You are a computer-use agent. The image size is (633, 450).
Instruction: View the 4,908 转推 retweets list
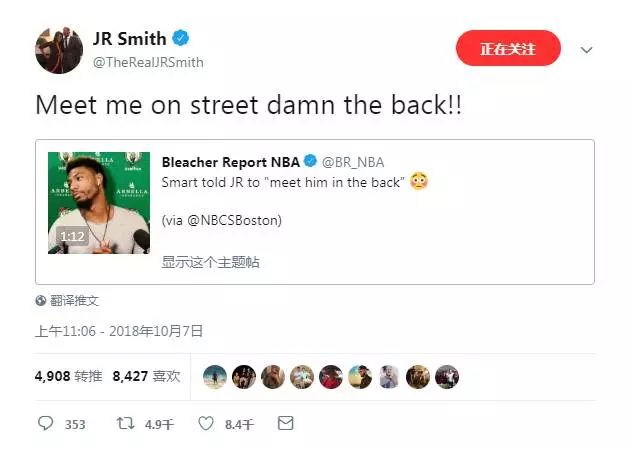pos(68,376)
